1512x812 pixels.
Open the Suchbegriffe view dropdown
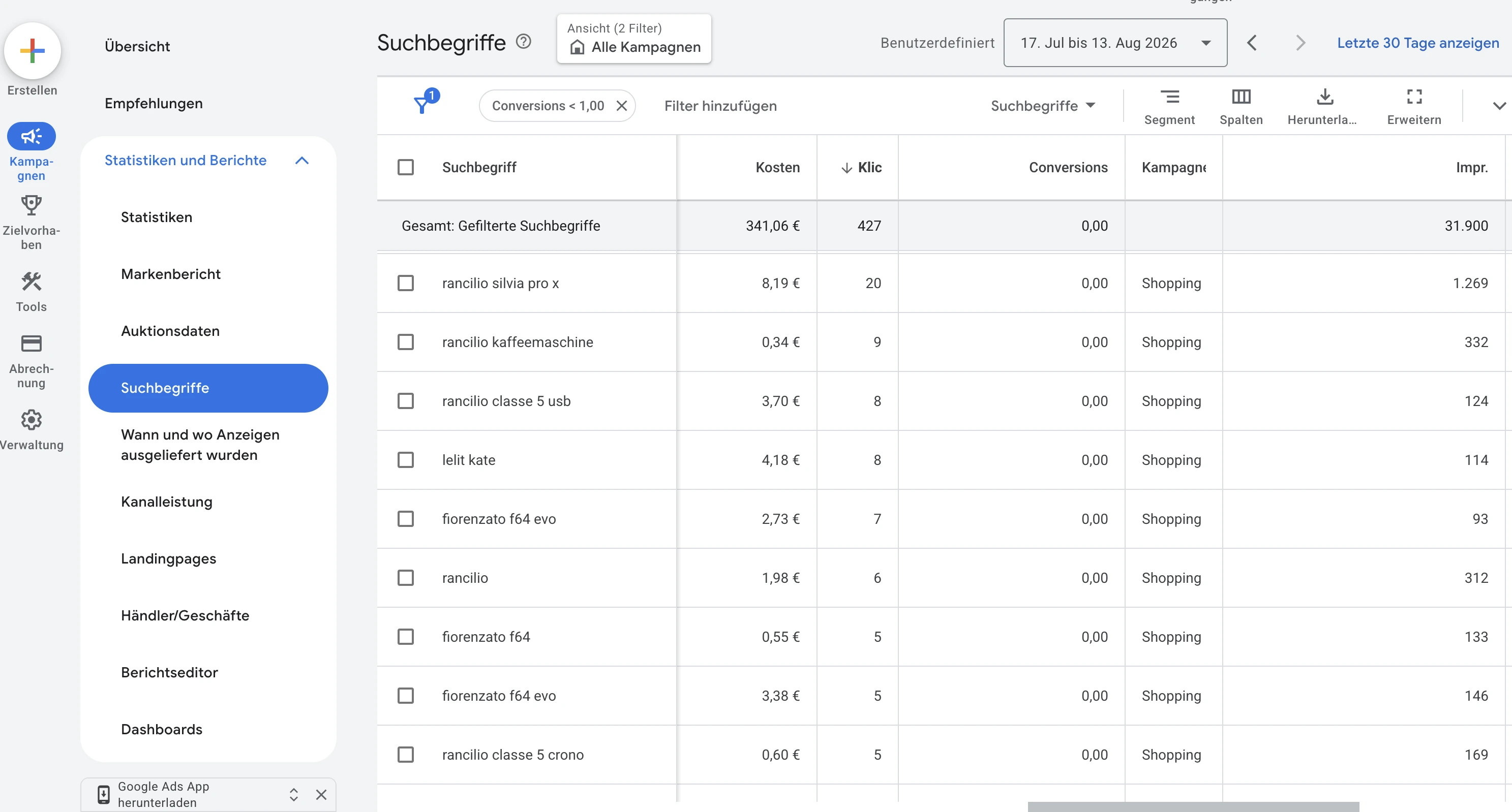[1043, 106]
